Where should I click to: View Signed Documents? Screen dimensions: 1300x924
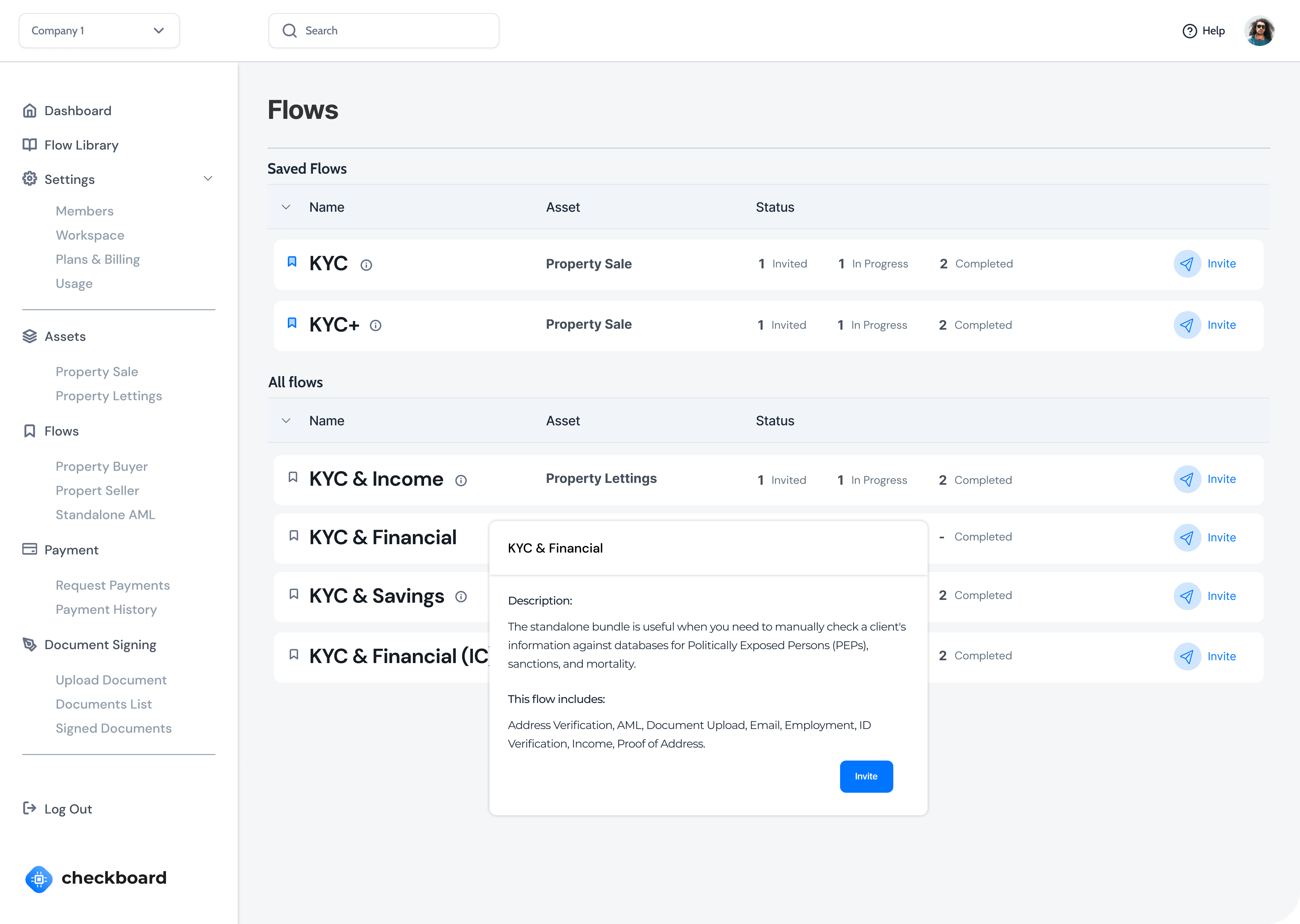(114, 728)
